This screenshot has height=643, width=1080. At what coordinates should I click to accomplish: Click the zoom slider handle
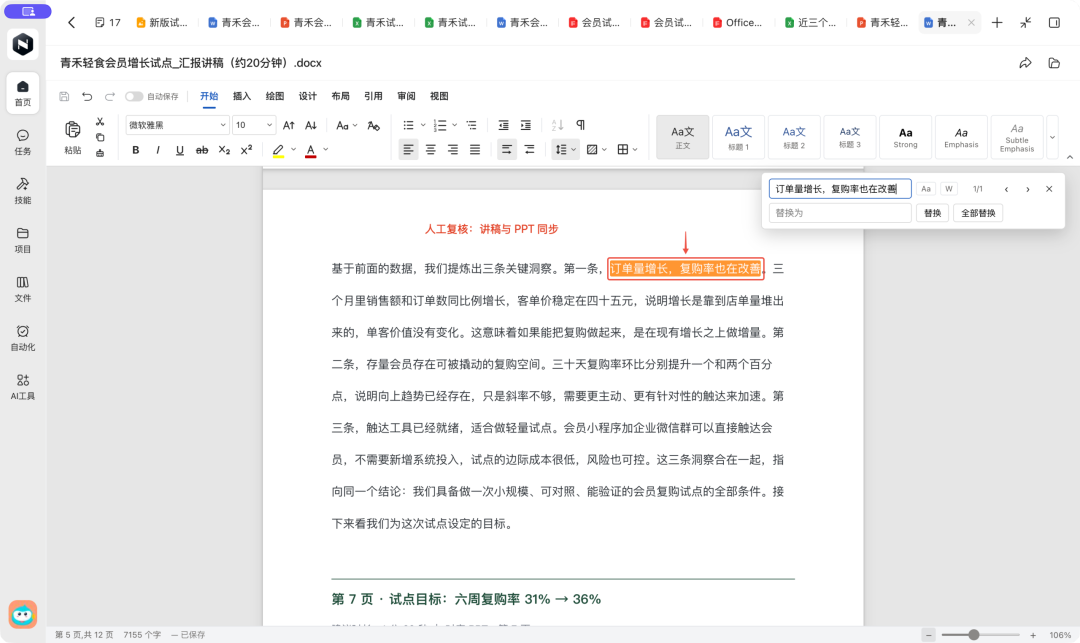pyautogui.click(x=974, y=635)
